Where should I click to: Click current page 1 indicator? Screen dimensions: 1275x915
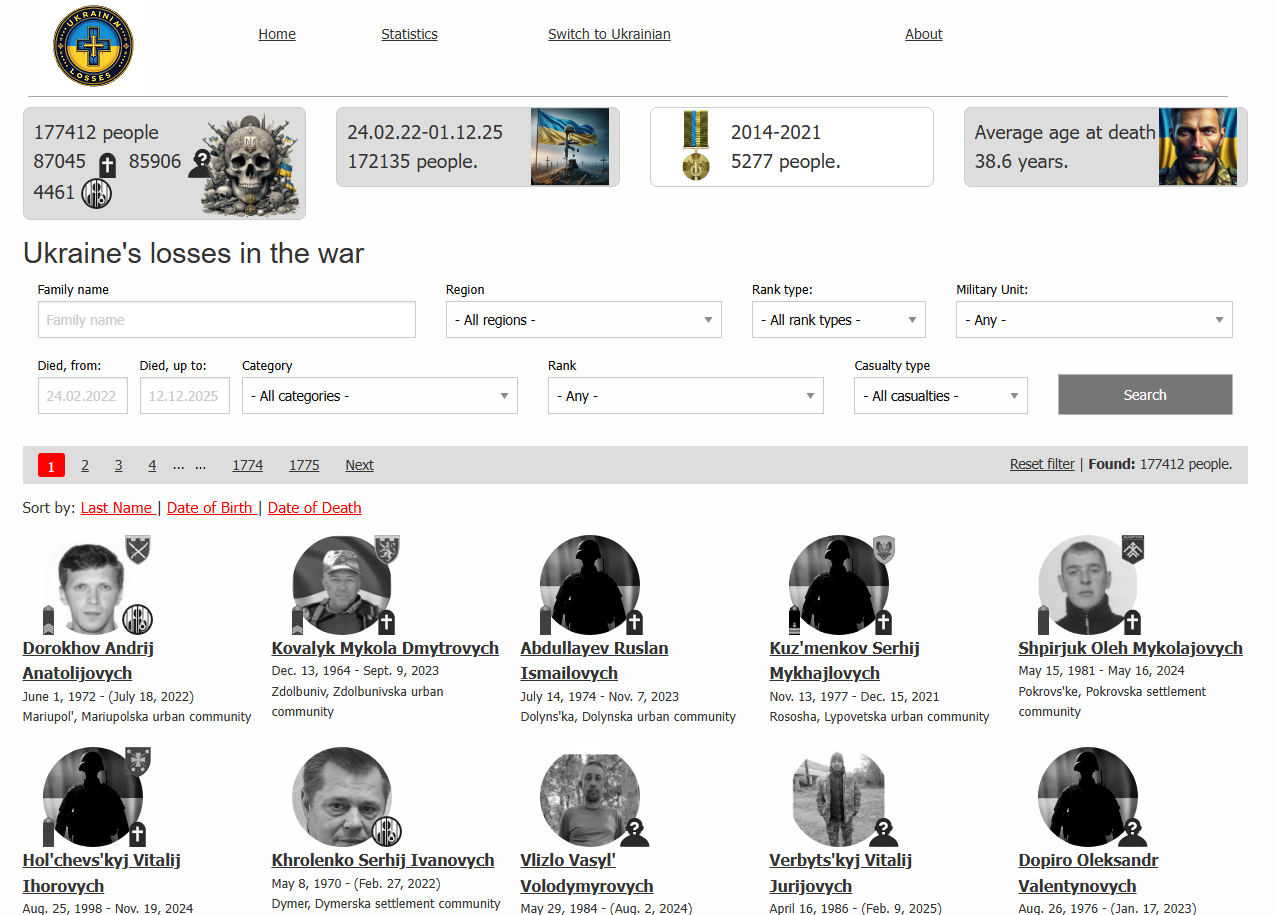click(52, 465)
